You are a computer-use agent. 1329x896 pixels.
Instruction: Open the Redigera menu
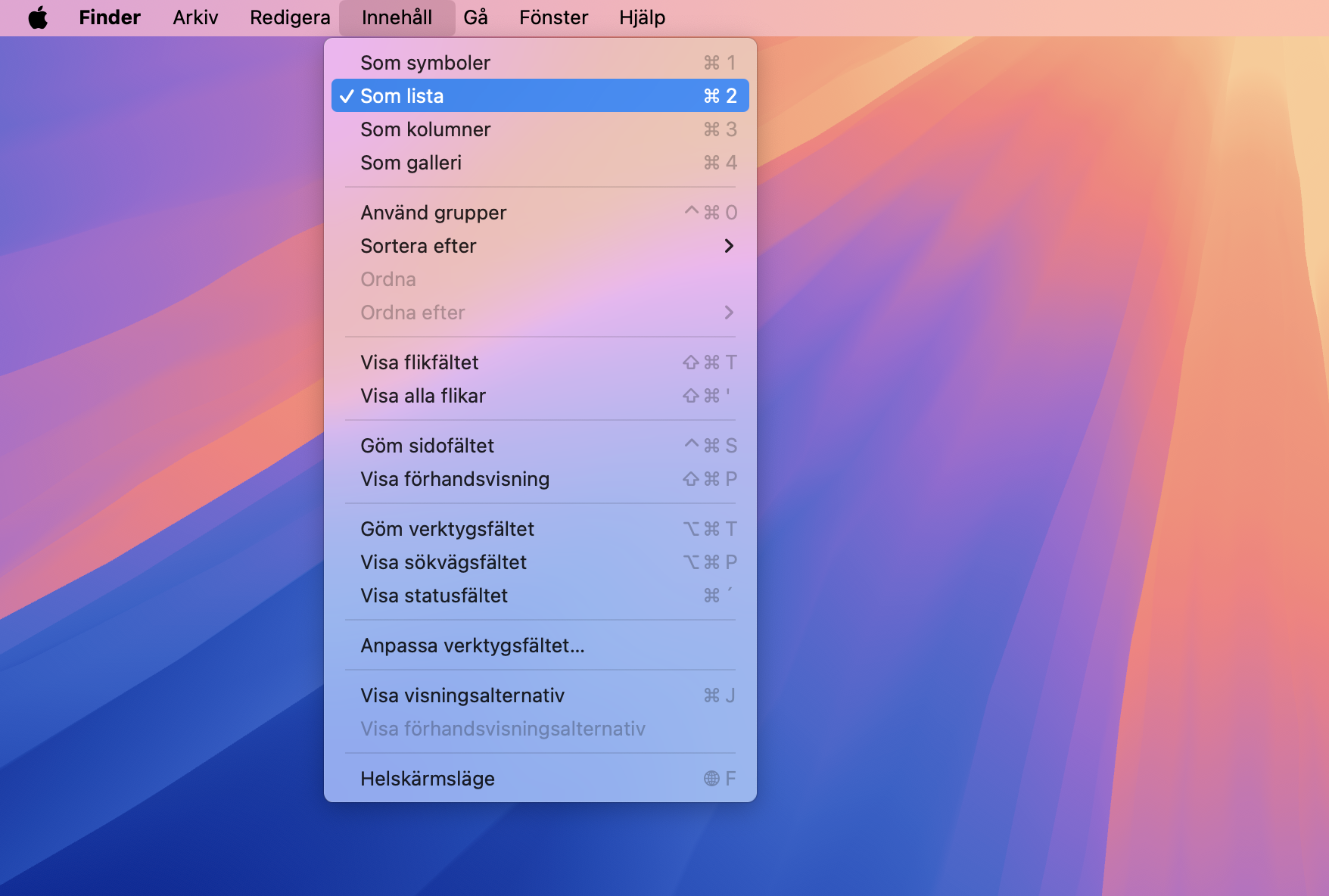coord(290,17)
